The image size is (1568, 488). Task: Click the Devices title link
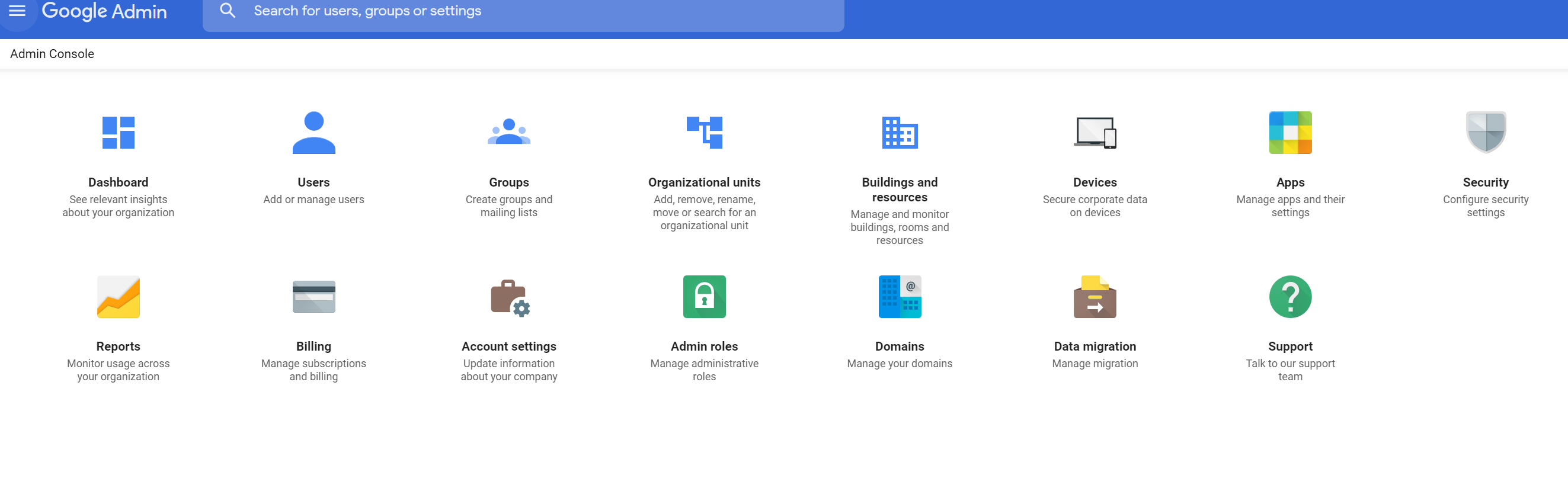1095,182
